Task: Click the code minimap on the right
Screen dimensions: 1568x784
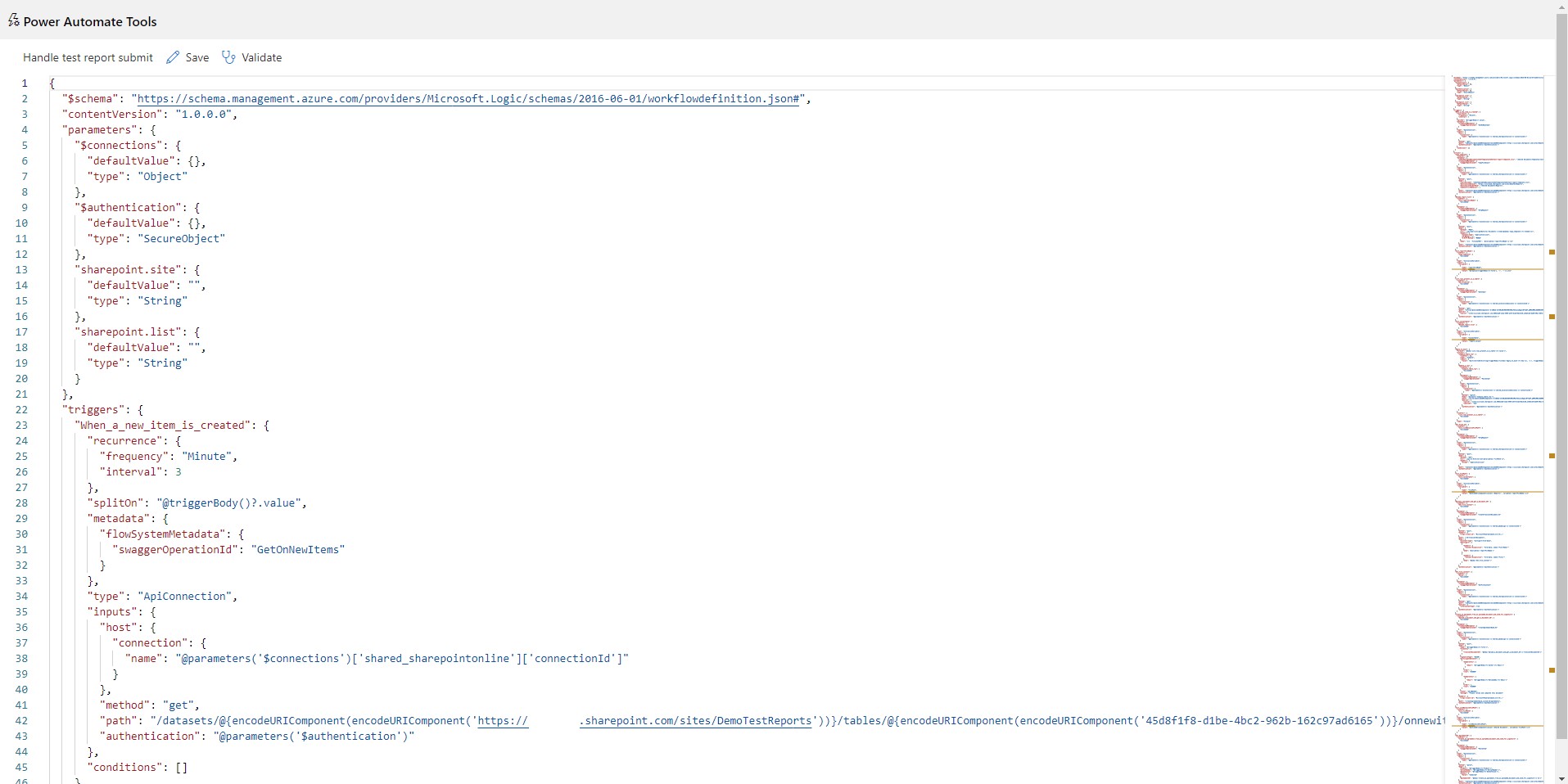Action: [x=1498, y=430]
